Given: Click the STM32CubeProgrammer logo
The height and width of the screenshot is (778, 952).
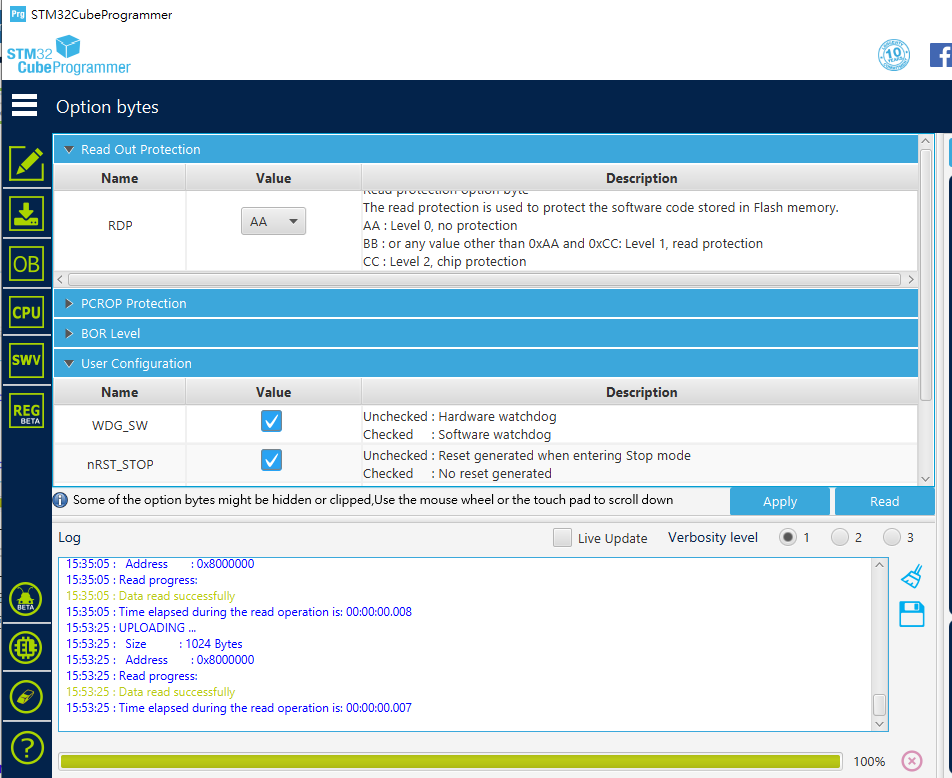Looking at the screenshot, I should (68, 55).
